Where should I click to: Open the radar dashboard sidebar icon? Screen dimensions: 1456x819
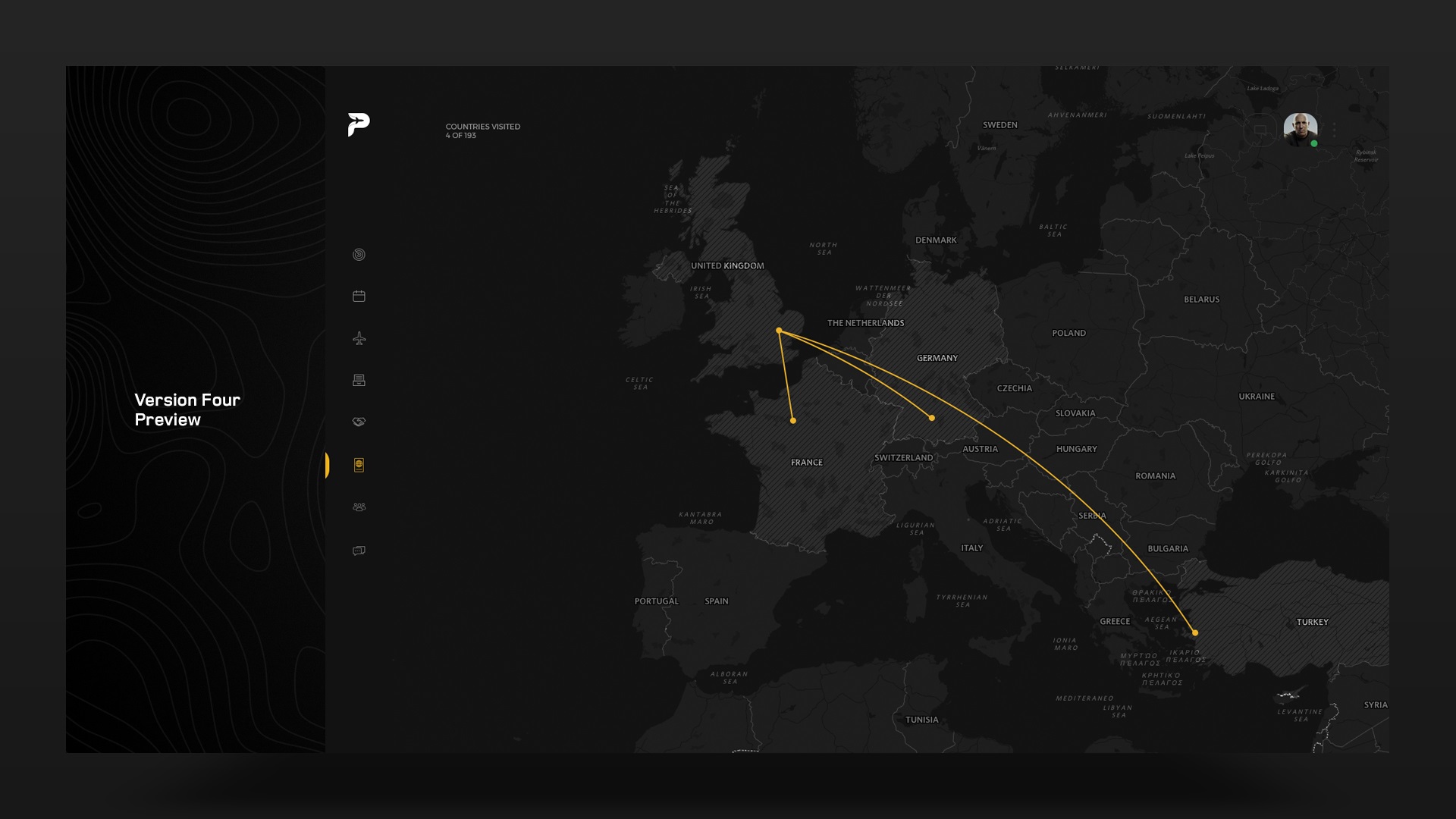(x=359, y=255)
